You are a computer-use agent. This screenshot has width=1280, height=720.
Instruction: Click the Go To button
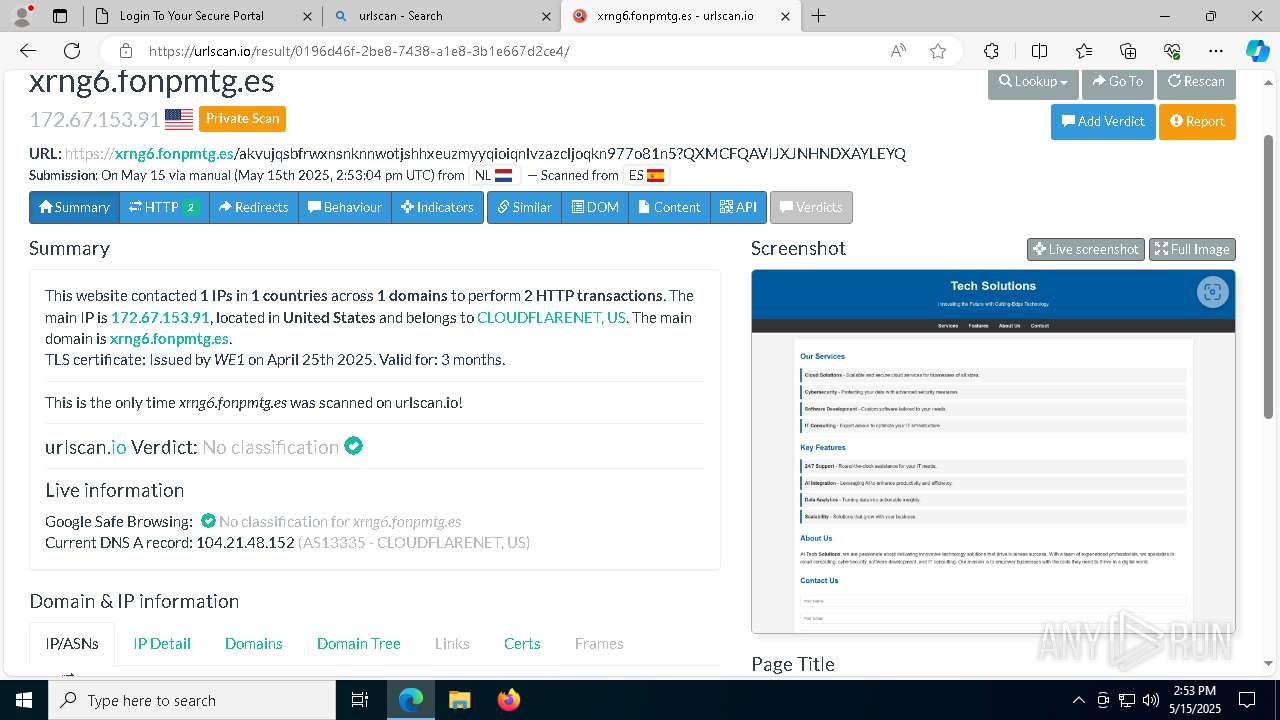pos(1117,83)
